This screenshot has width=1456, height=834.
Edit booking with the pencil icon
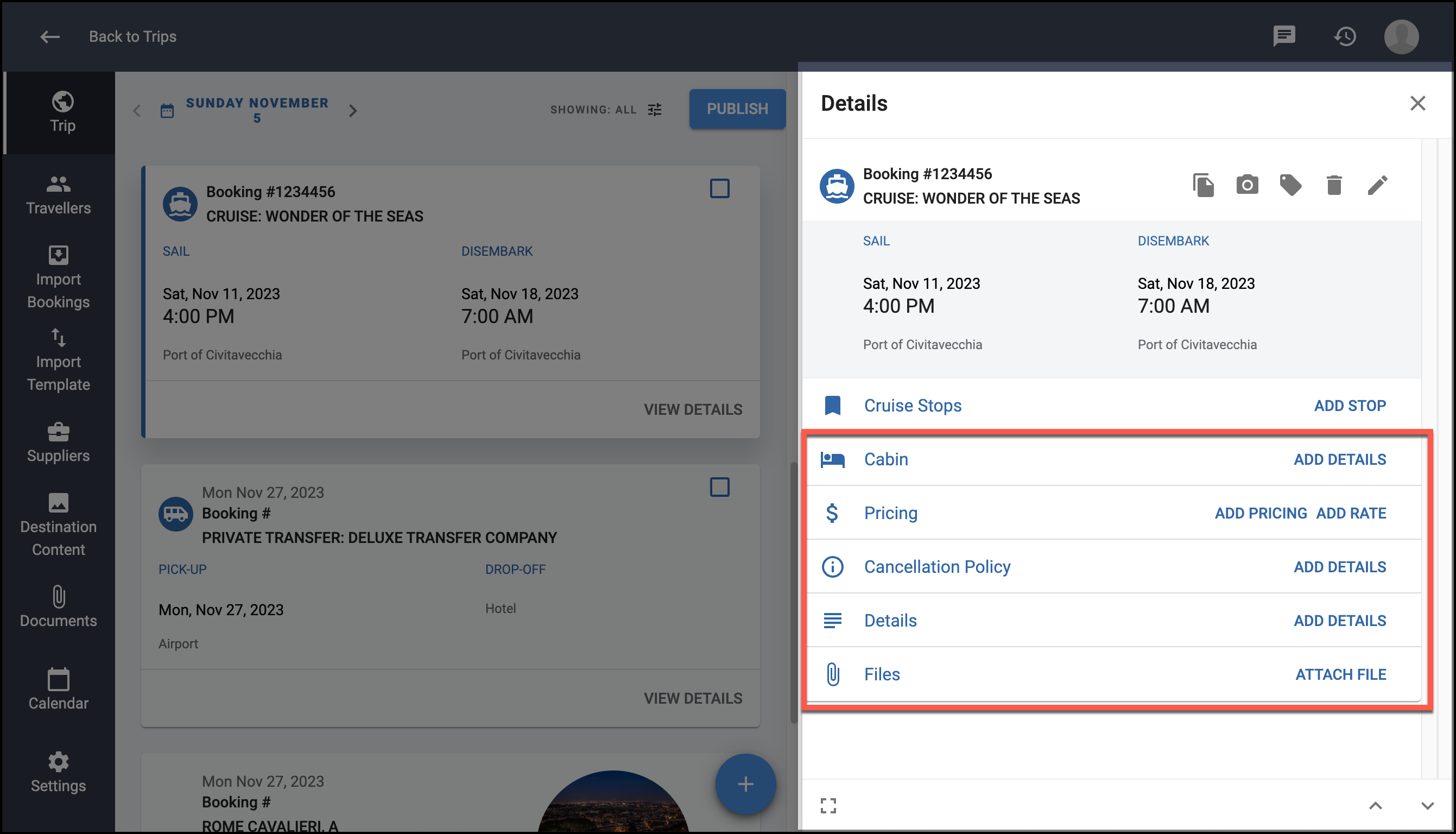[x=1378, y=185]
